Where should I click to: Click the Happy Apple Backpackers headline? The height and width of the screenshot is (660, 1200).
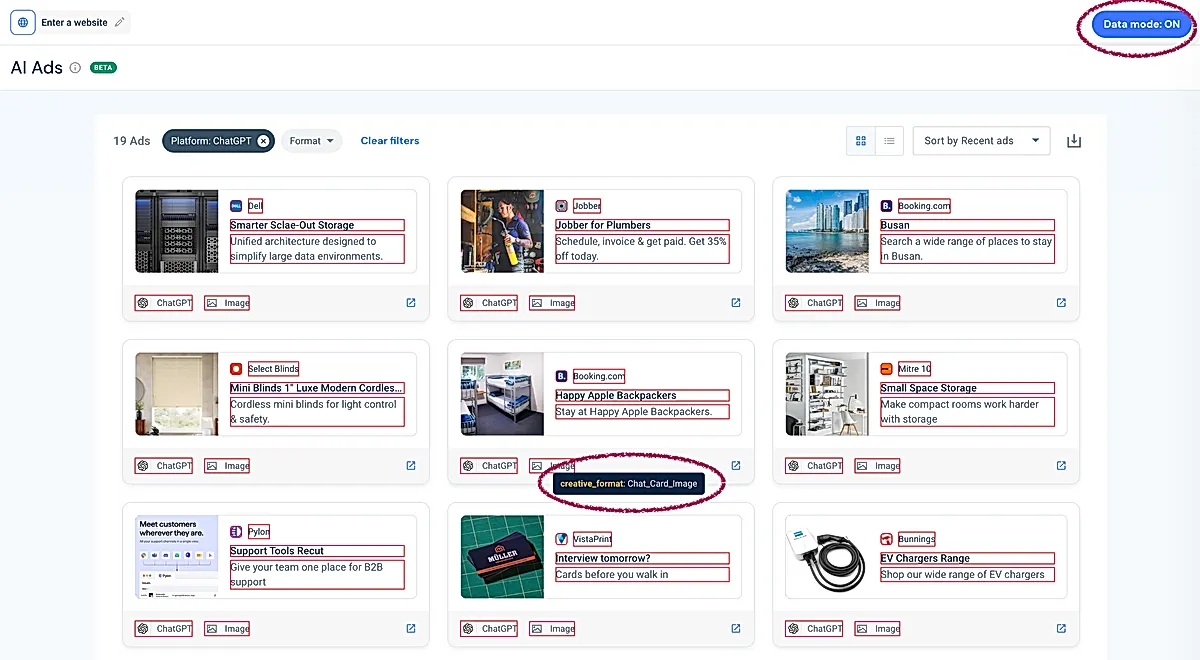(x=616, y=396)
